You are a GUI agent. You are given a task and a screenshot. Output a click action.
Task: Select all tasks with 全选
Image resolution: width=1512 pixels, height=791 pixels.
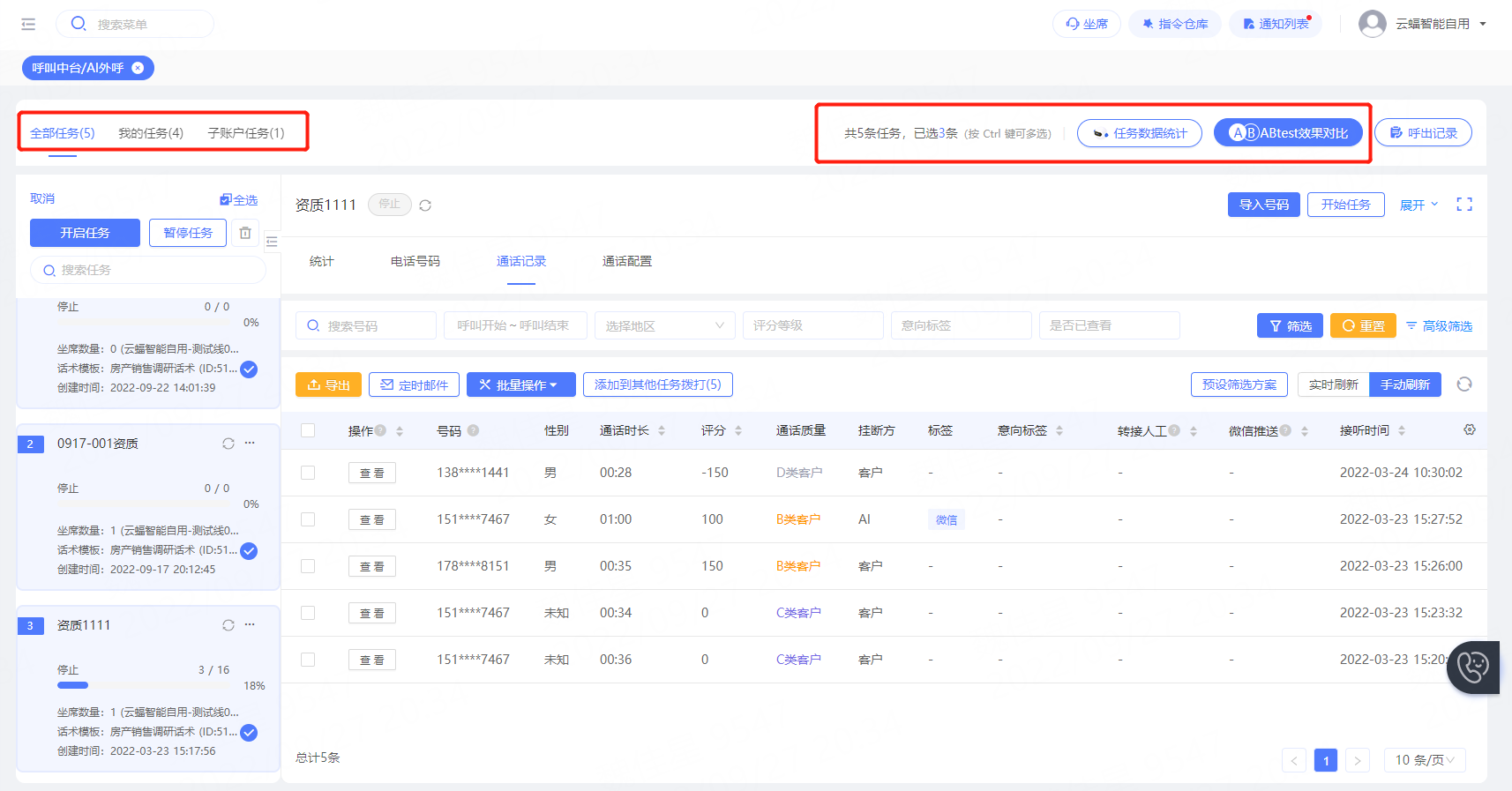click(239, 200)
